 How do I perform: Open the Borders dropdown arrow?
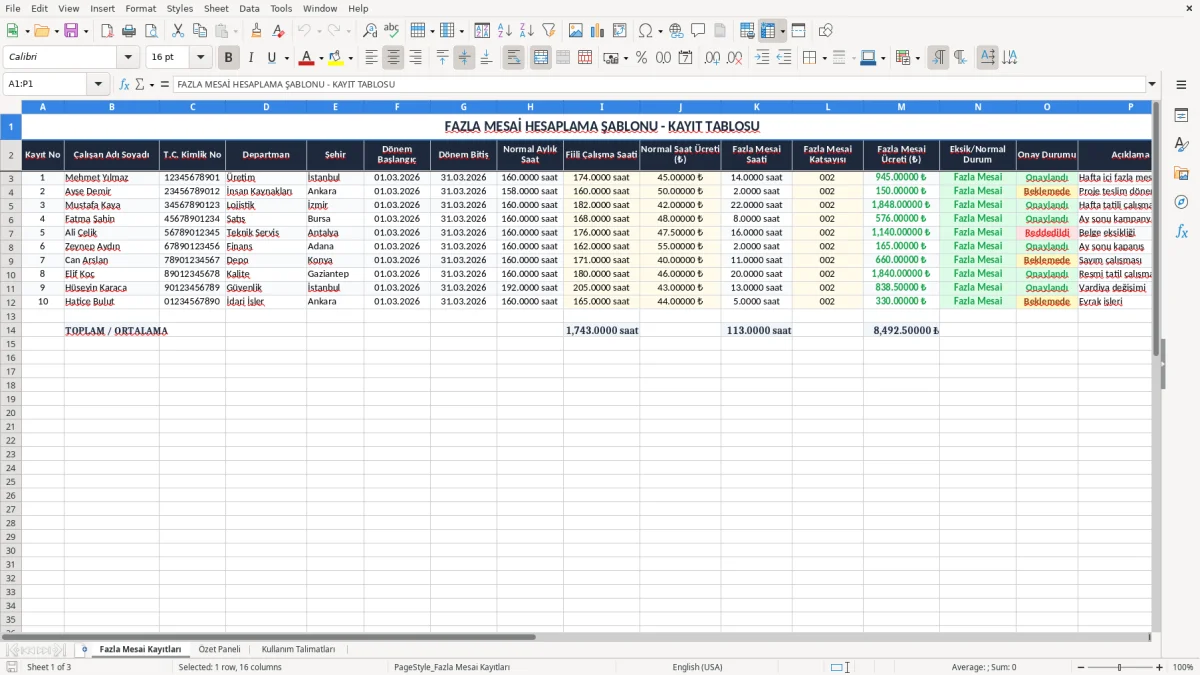(826, 58)
